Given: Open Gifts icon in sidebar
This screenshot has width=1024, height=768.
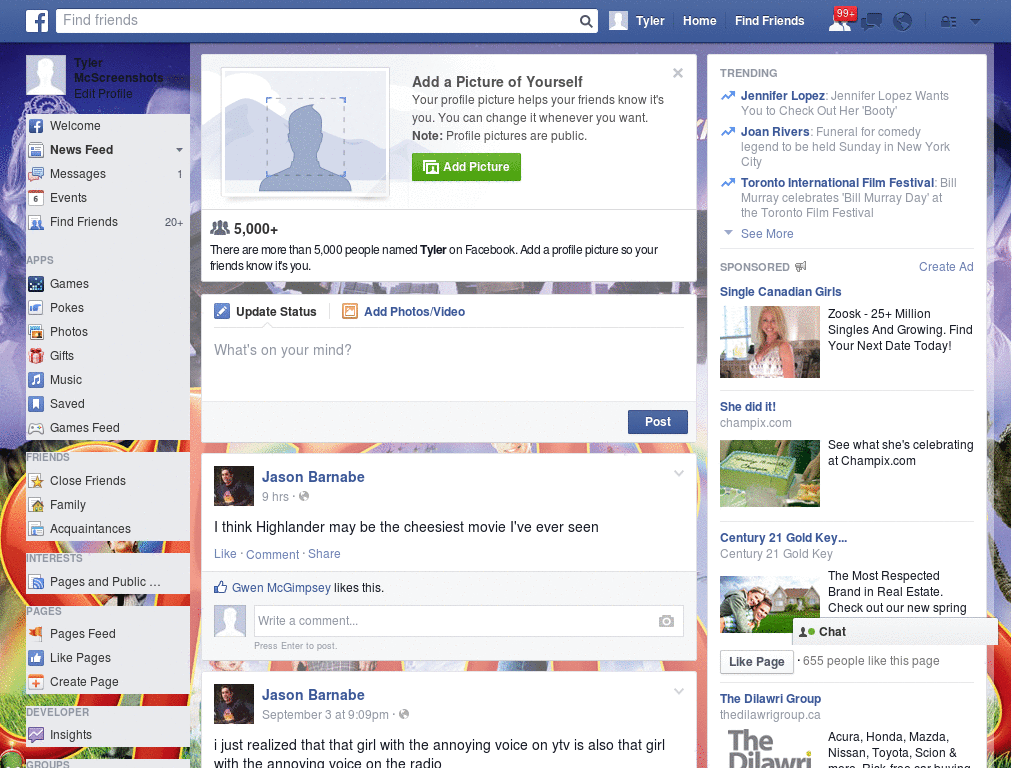Looking at the screenshot, I should click(36, 356).
